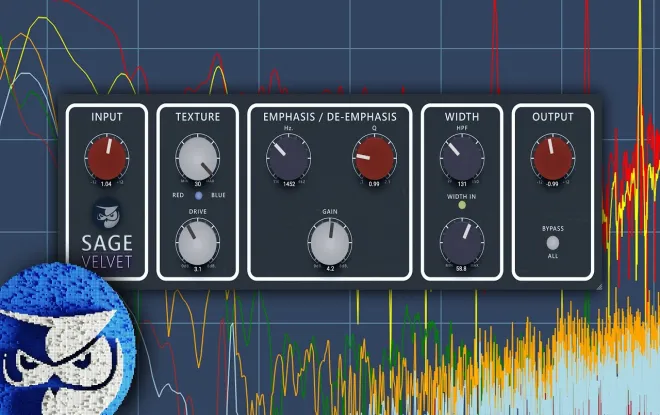Click the EMPHASIS / DE-EMPHASIS heading

[x=330, y=117]
